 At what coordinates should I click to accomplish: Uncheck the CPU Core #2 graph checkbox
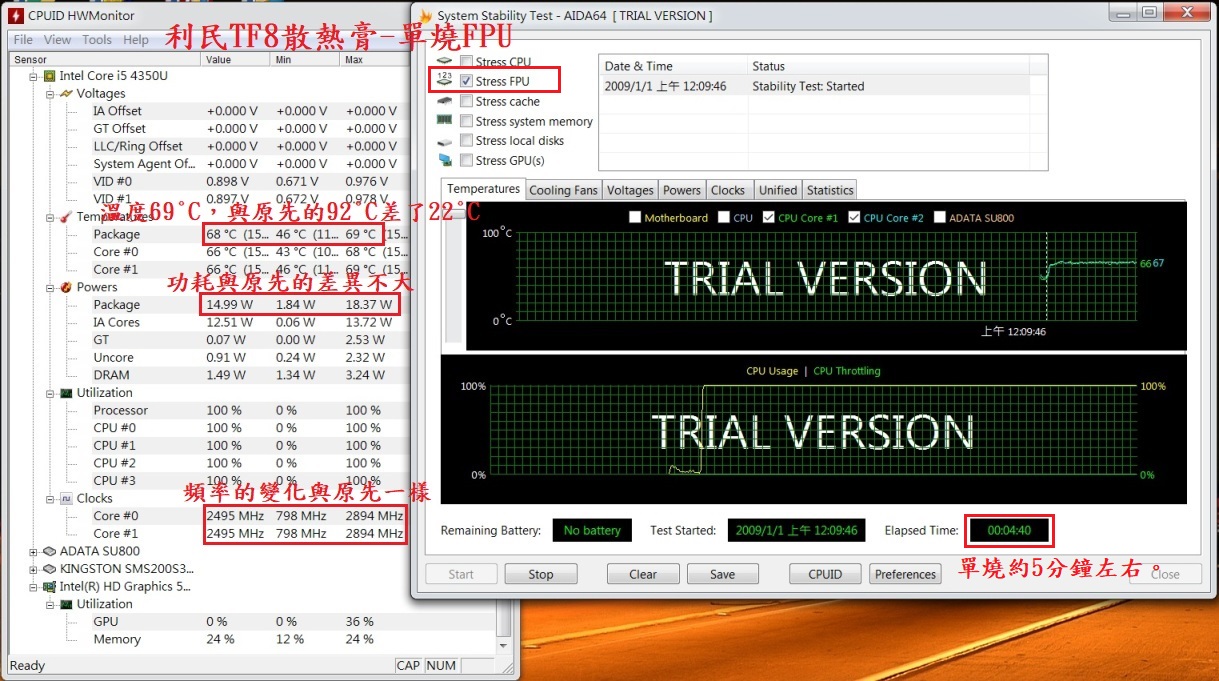(x=854, y=217)
